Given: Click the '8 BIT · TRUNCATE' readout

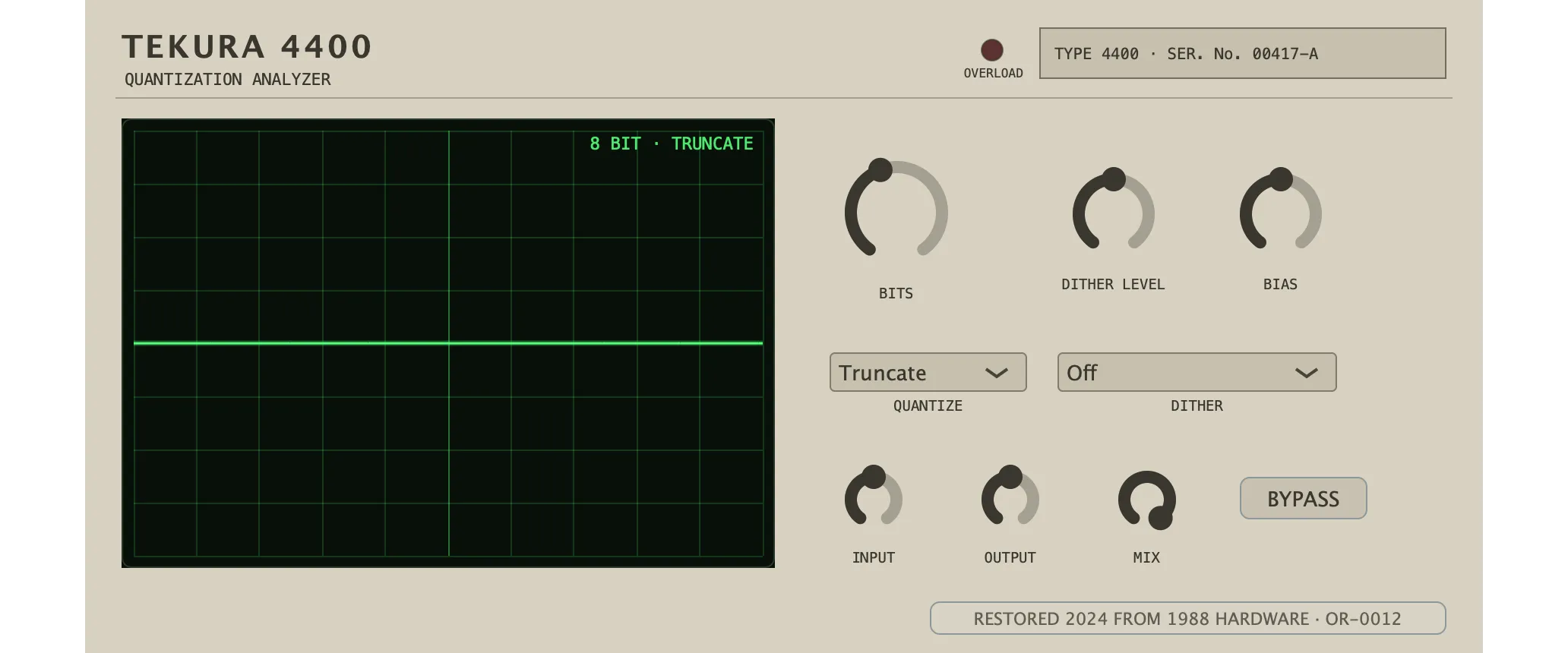Looking at the screenshot, I should pos(672,144).
